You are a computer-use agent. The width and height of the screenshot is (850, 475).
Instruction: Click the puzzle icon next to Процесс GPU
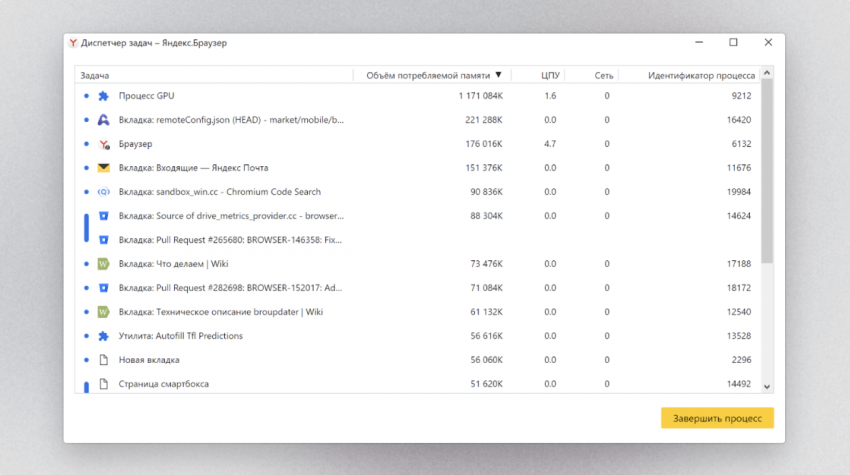point(103,96)
